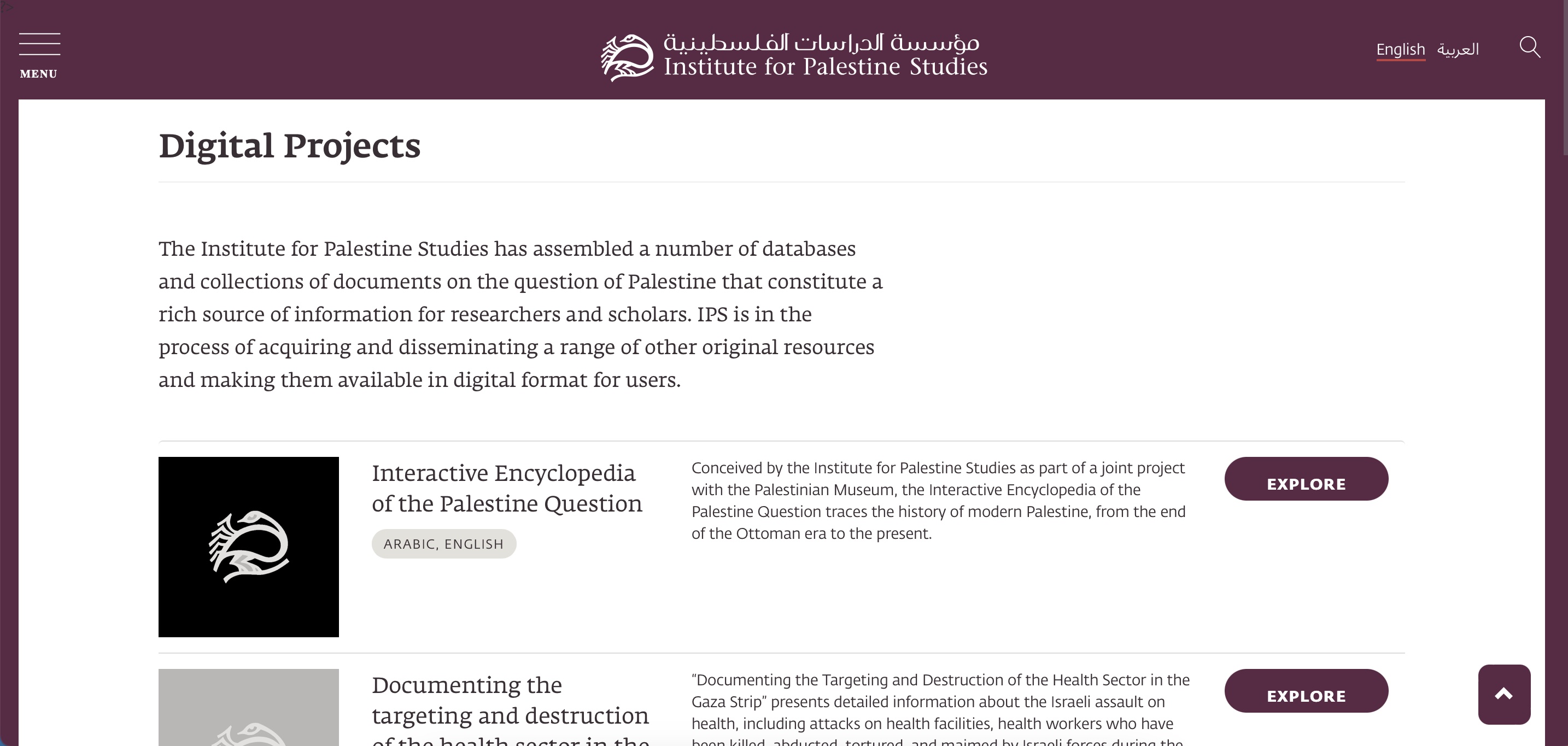Click Explore for health sector documentation
The image size is (1568, 746).
(x=1306, y=691)
